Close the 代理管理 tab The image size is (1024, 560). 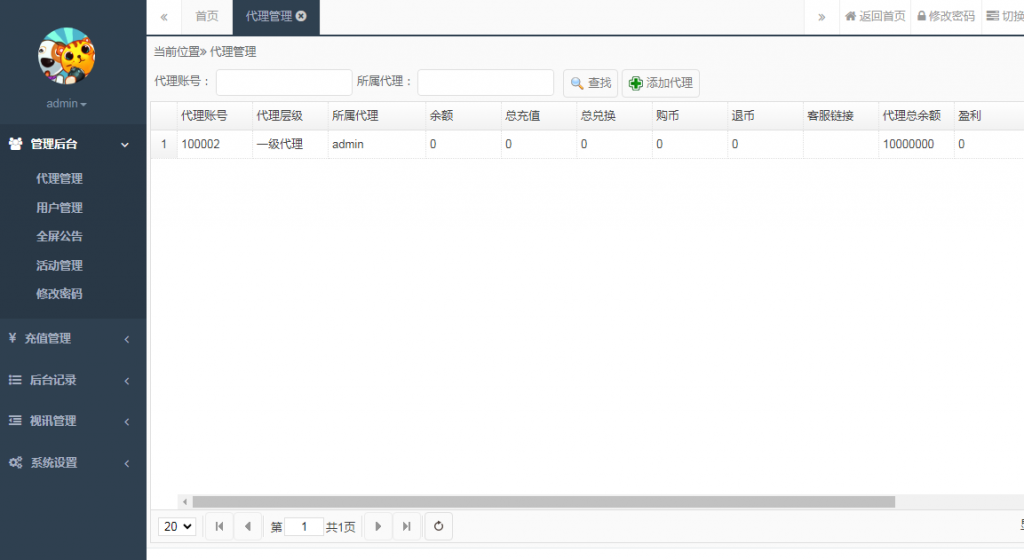coord(301,17)
